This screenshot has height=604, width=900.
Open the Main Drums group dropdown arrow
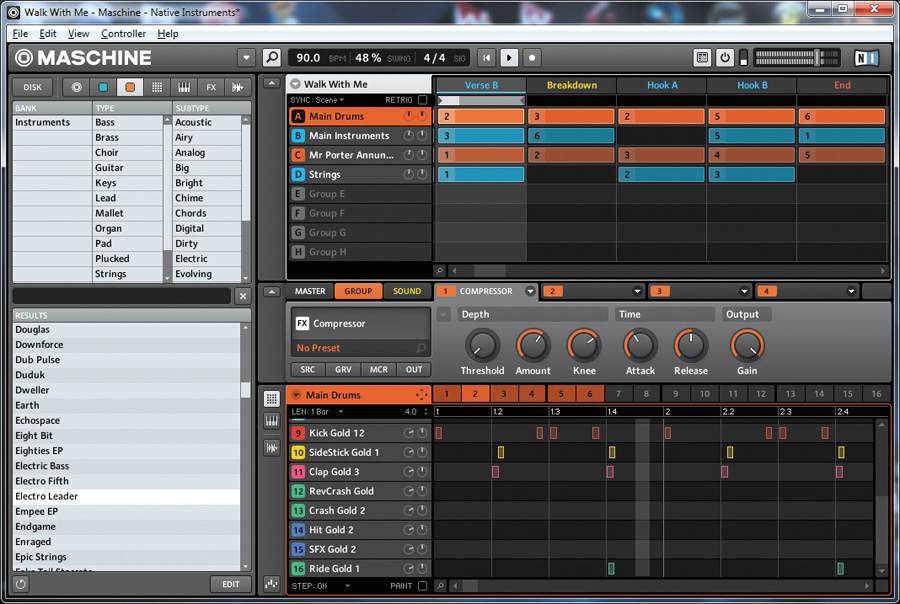tap(297, 395)
